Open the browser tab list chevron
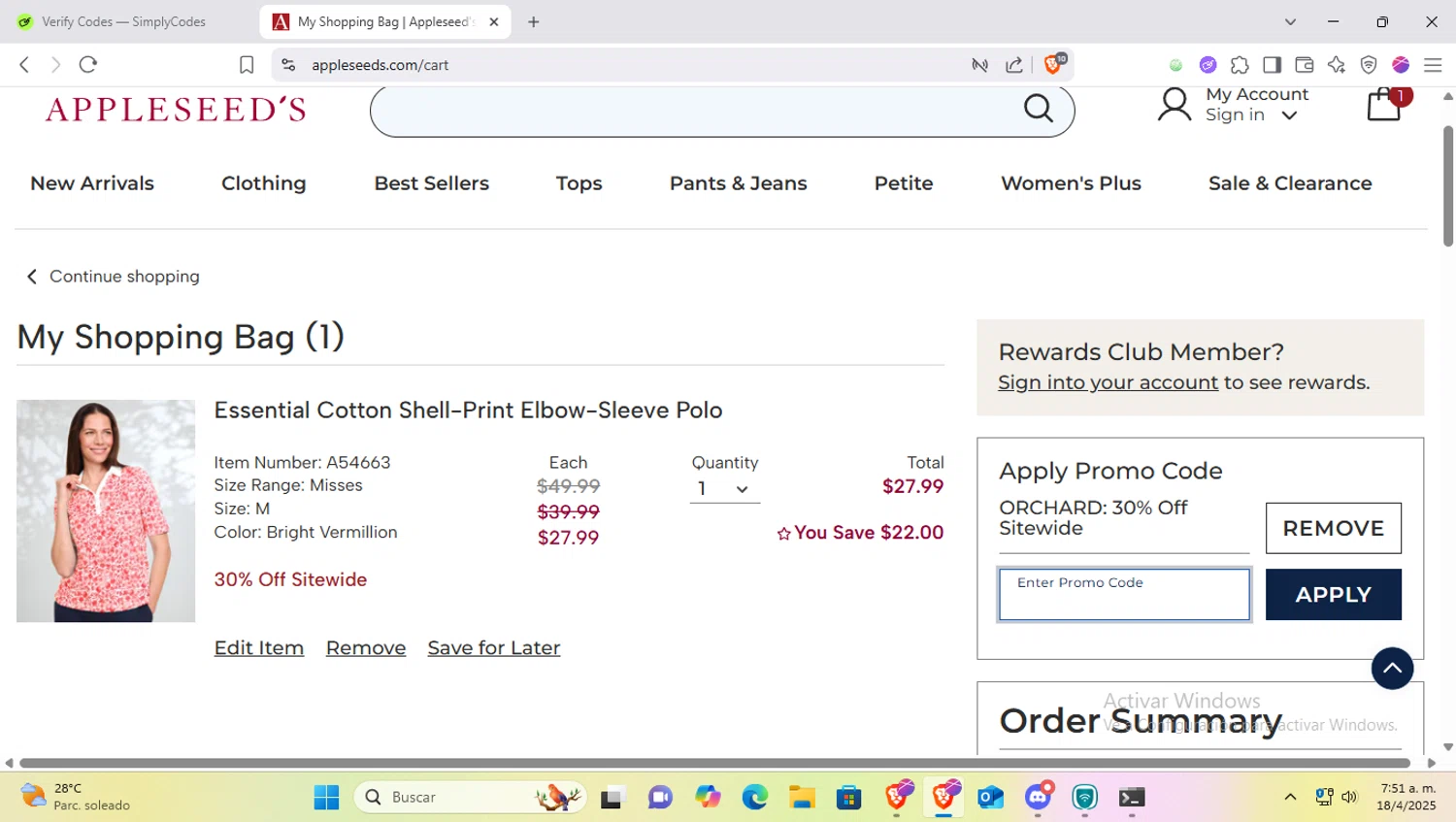The height and width of the screenshot is (822, 1456). (x=1290, y=21)
